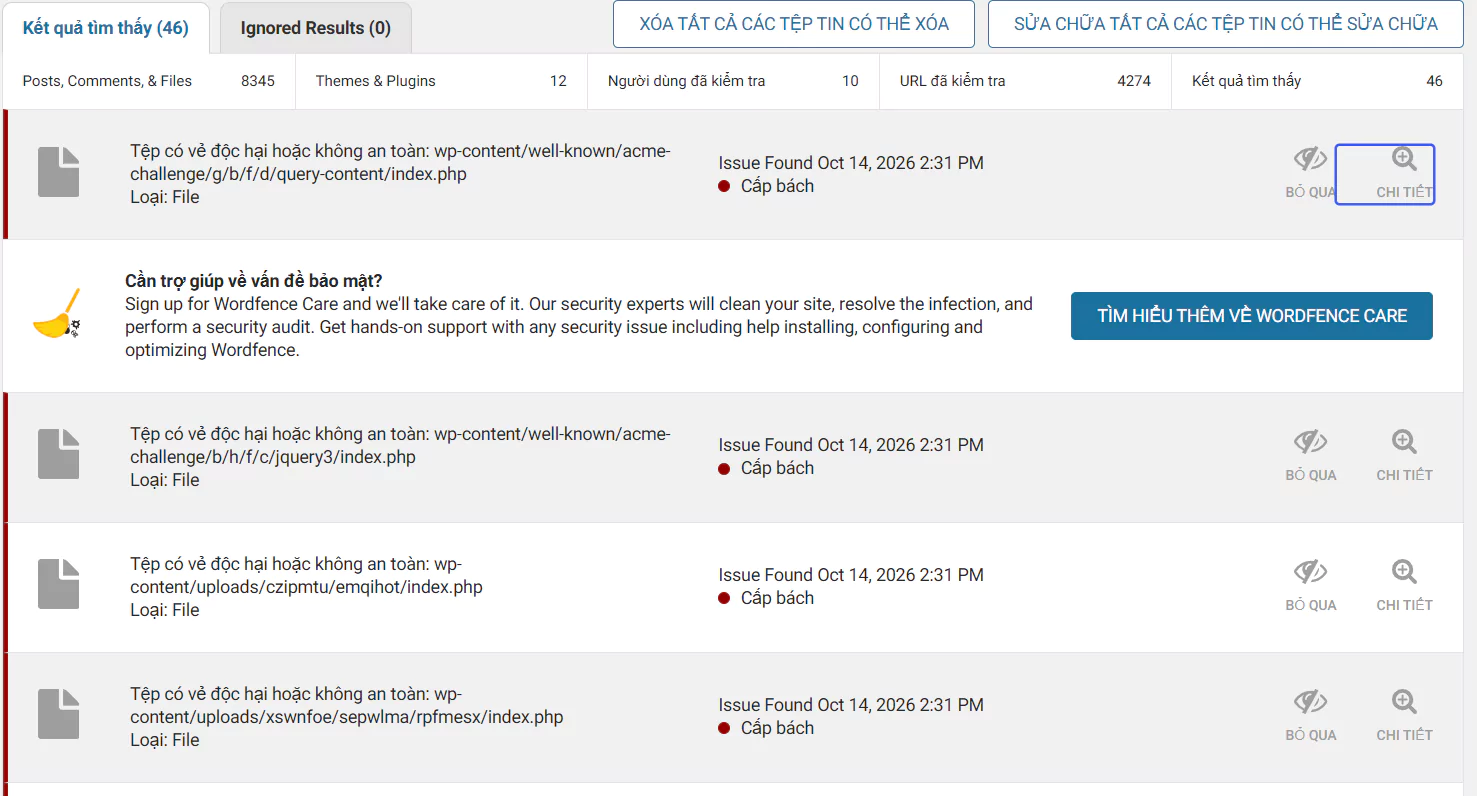Image resolution: width=1477 pixels, height=796 pixels.
Task: Click XÓA TẤT CẢ CÁC TỆP TIN button
Action: tap(794, 24)
